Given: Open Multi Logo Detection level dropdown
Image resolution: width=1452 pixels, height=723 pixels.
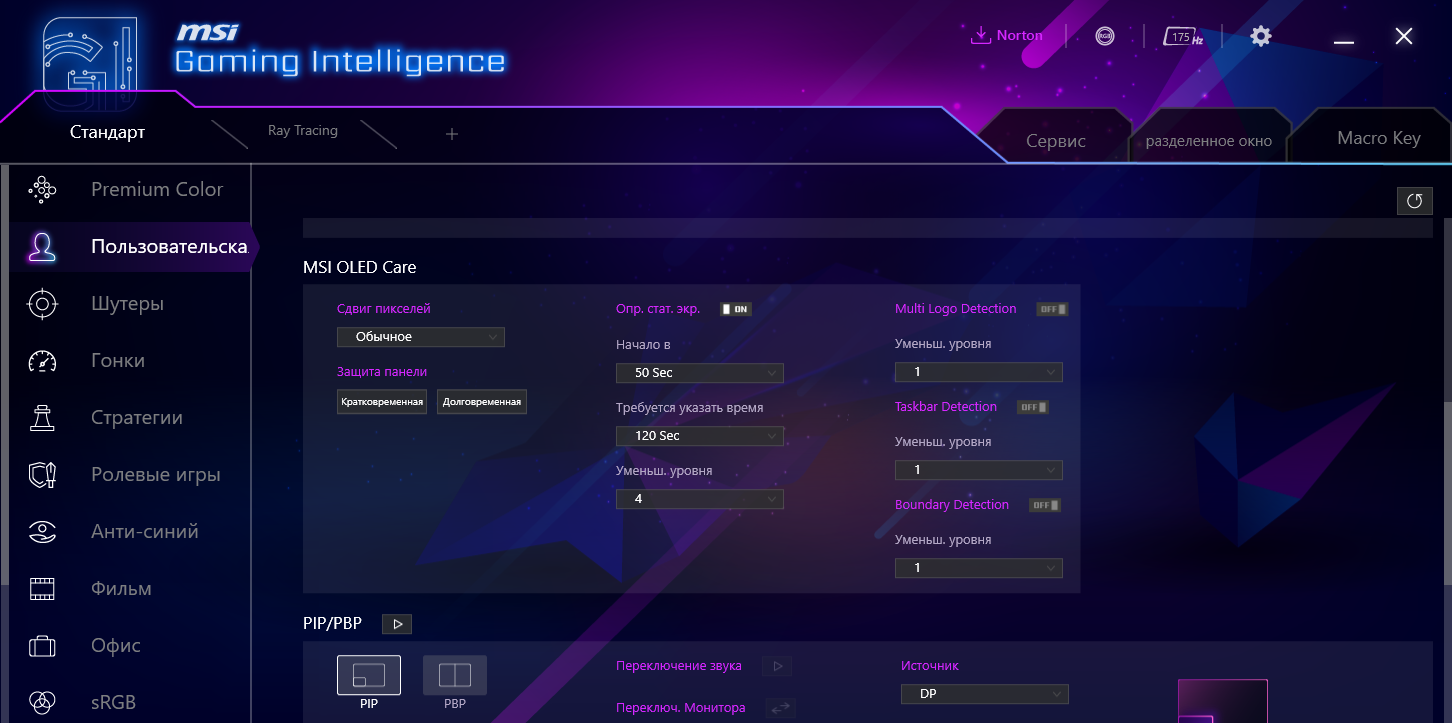Looking at the screenshot, I should (979, 372).
